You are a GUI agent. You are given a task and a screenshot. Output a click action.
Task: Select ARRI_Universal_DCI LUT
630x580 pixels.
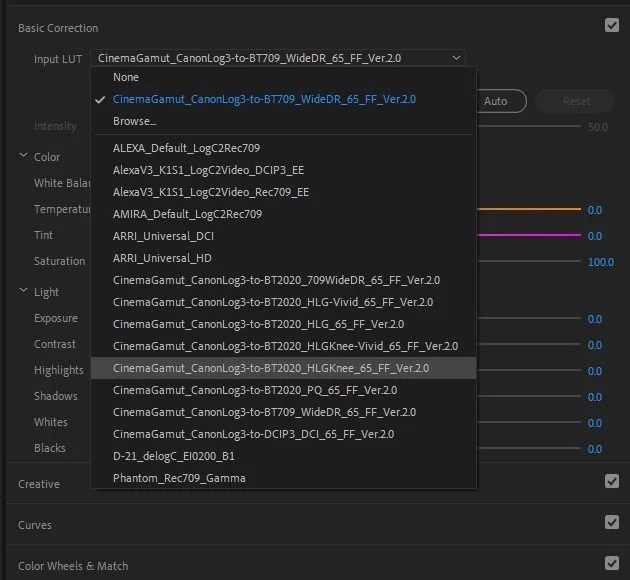(284, 236)
